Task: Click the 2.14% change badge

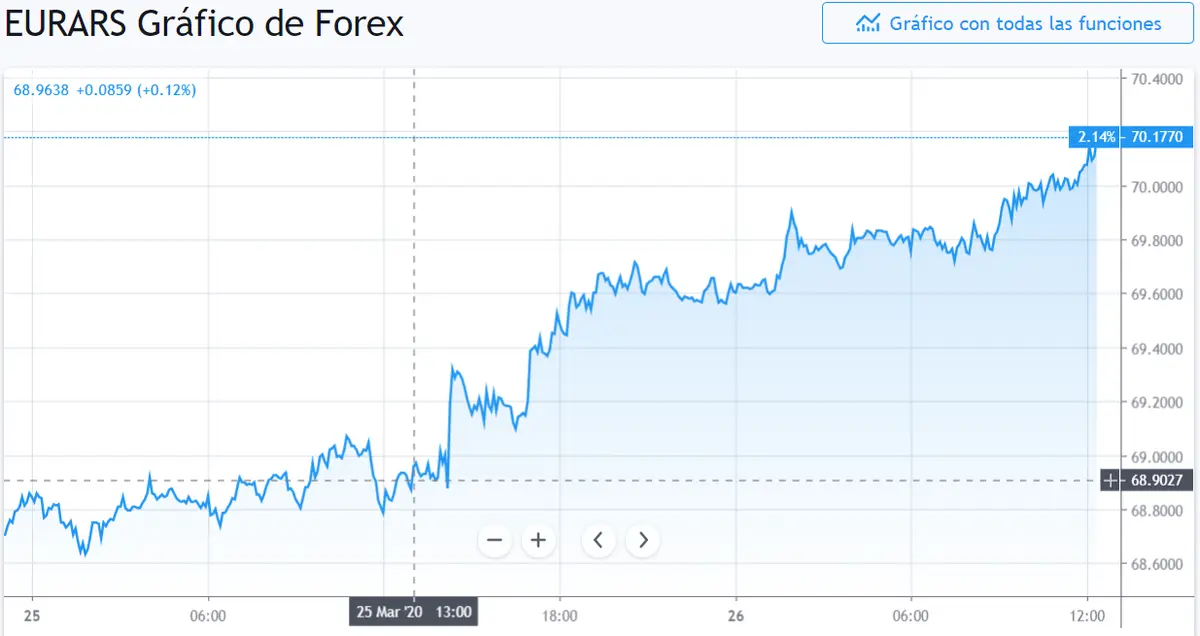Action: pos(1097,137)
